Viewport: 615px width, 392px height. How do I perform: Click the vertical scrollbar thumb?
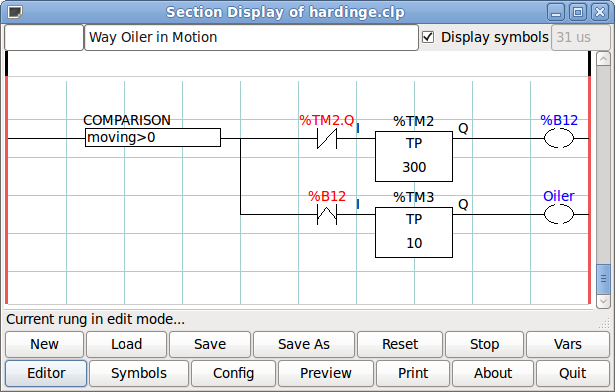pos(603,279)
